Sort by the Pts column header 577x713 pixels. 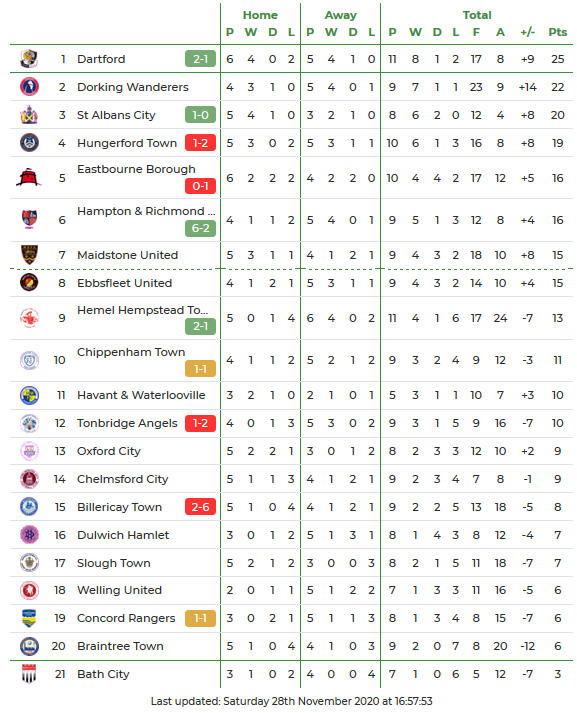pyautogui.click(x=557, y=32)
